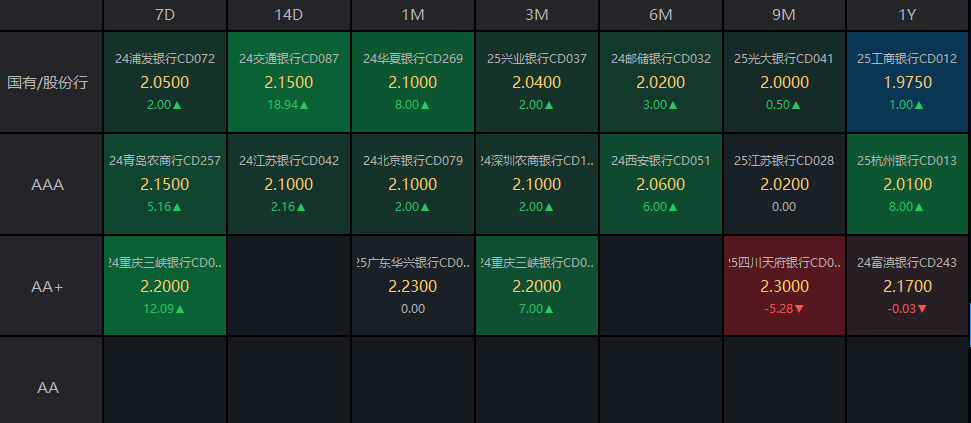Click the AAA rating row label
Screen dimensions: 971x423
pos(48,185)
